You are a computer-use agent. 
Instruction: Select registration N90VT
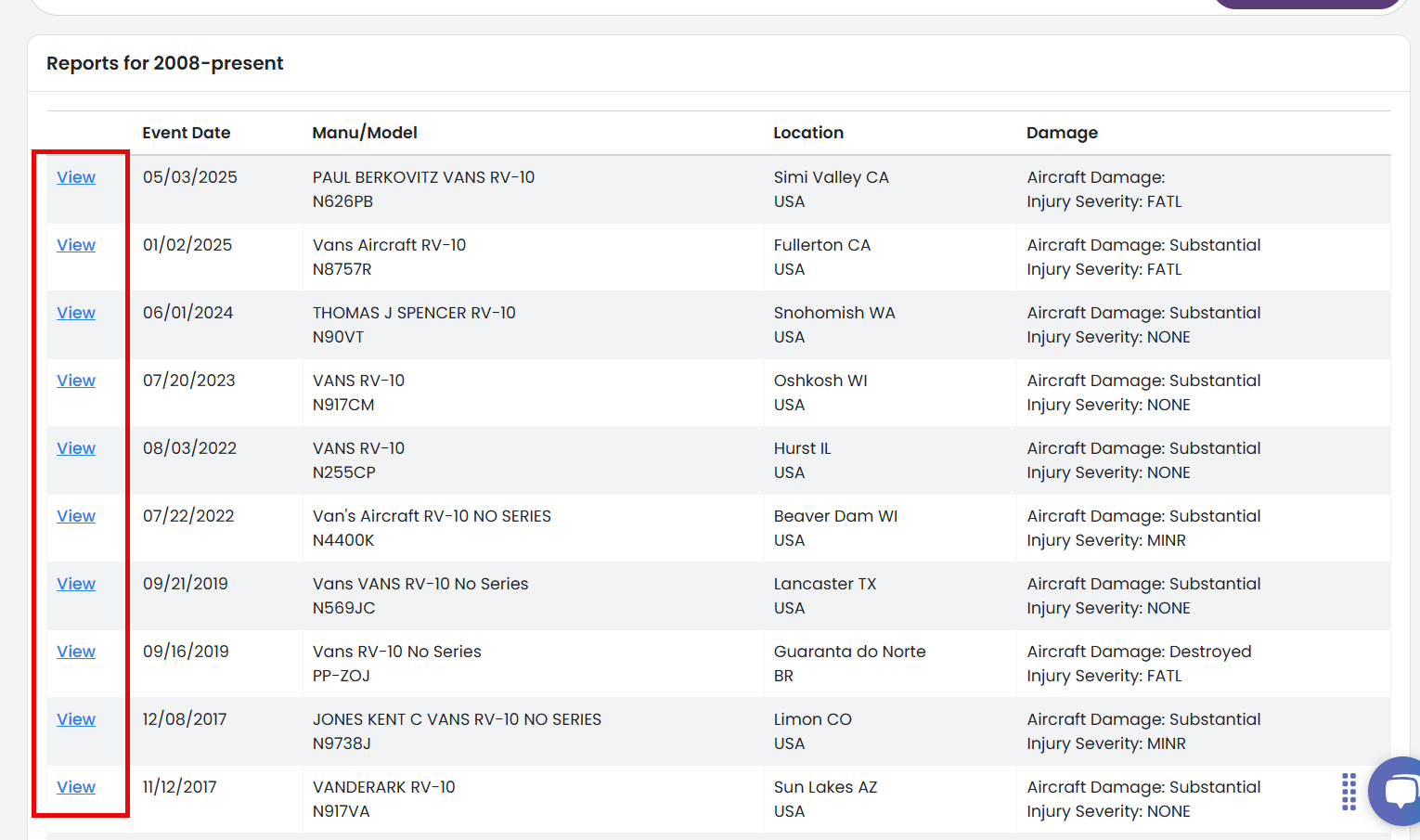point(338,337)
